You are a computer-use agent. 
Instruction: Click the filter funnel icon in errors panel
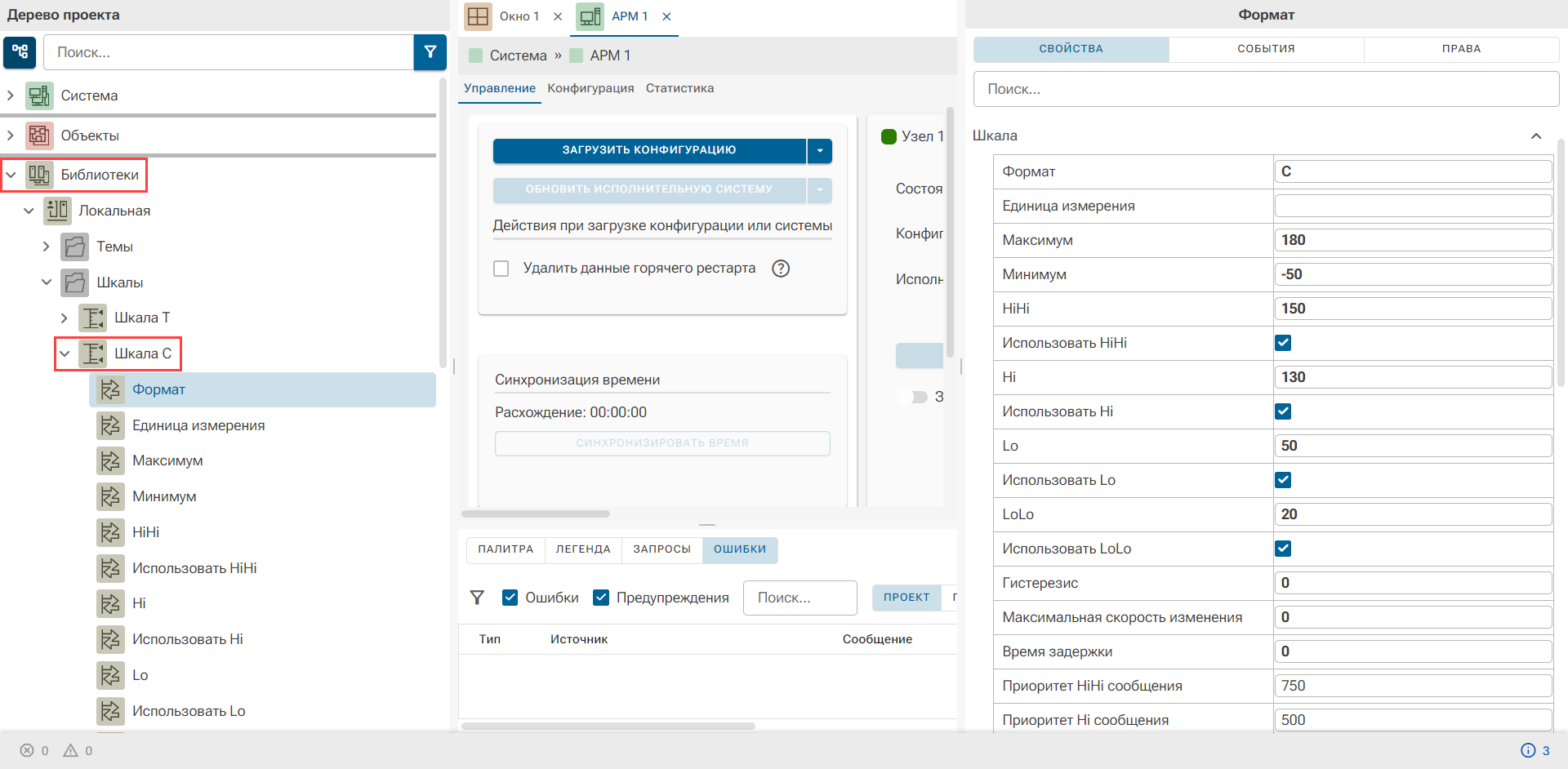click(478, 598)
